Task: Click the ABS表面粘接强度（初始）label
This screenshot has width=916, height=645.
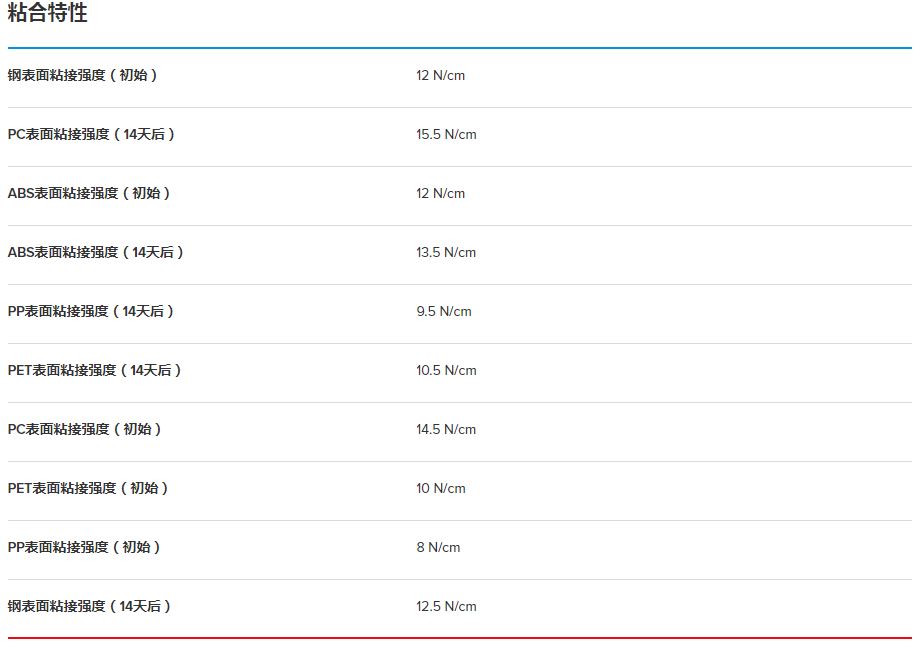Action: coord(89,194)
